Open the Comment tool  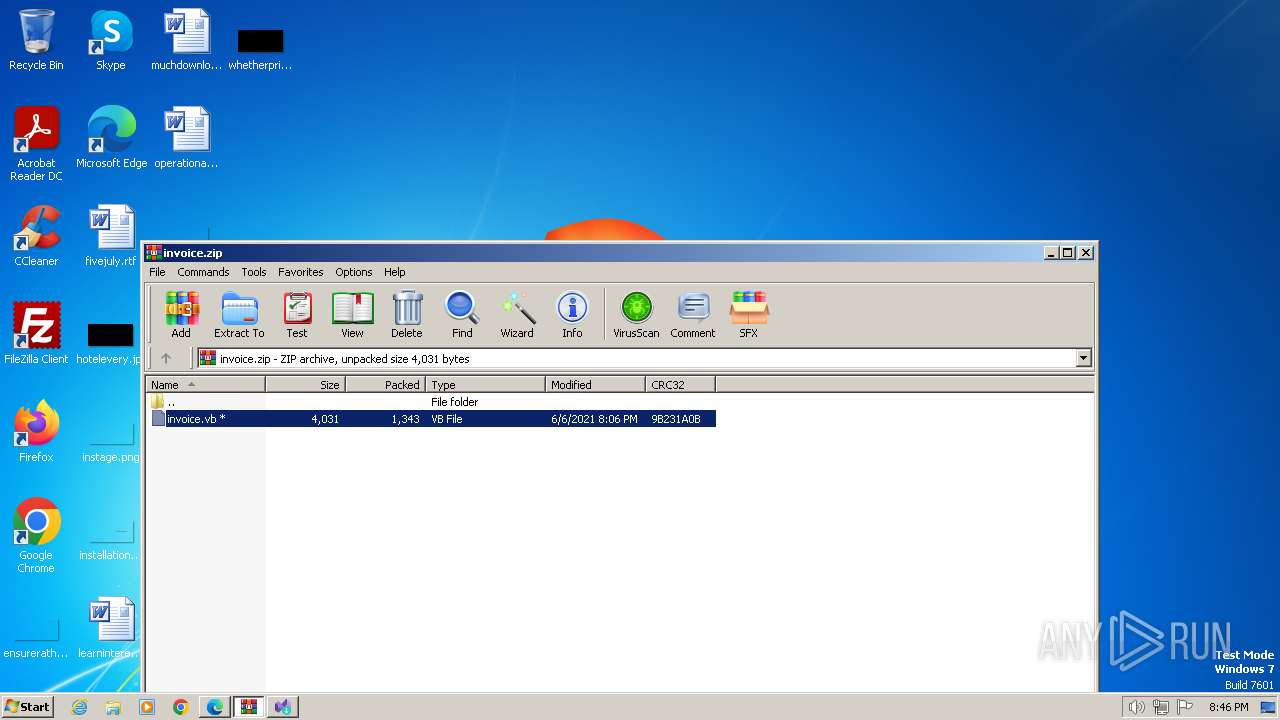coord(693,315)
